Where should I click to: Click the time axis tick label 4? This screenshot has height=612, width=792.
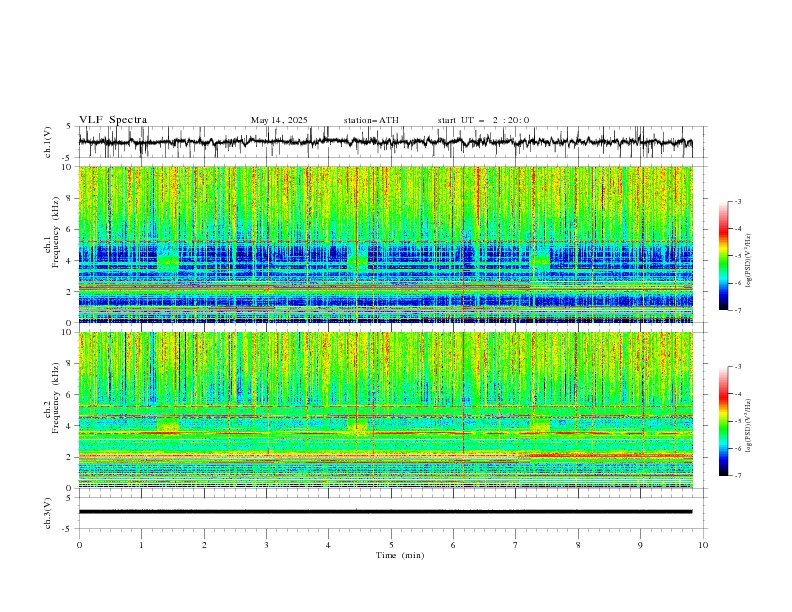tap(328, 545)
